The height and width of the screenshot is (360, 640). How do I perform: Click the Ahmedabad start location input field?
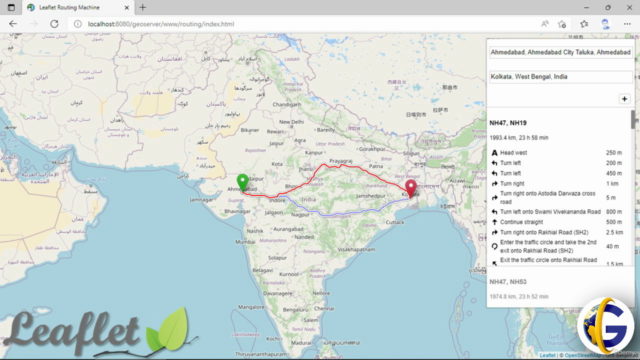coord(560,52)
